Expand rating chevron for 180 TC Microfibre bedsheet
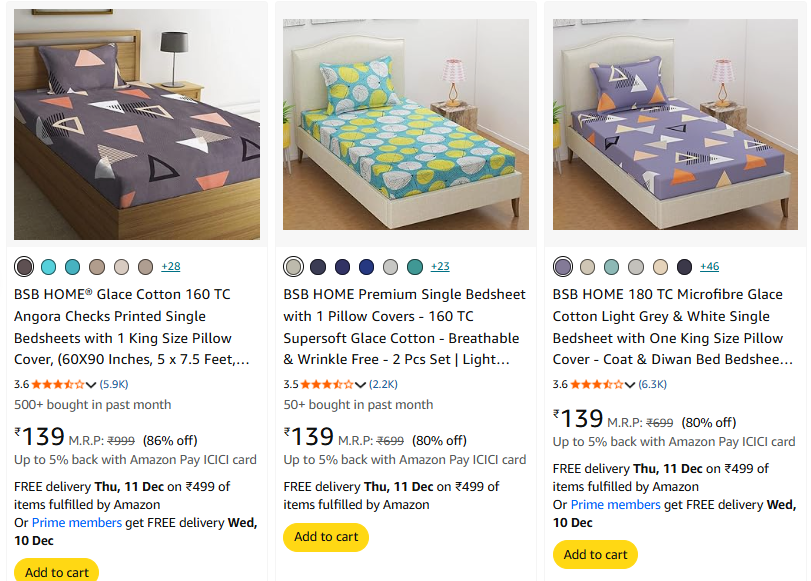This screenshot has height=581, width=811. click(631, 384)
